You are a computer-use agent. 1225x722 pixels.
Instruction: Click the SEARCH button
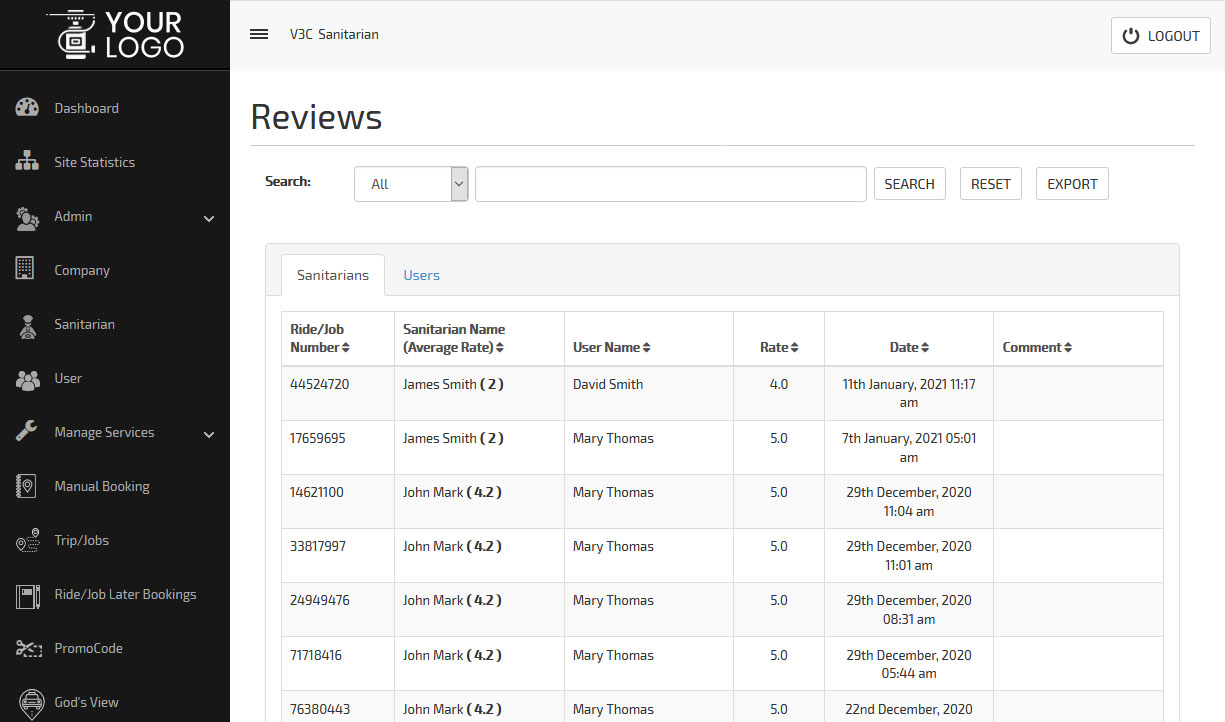(910, 184)
